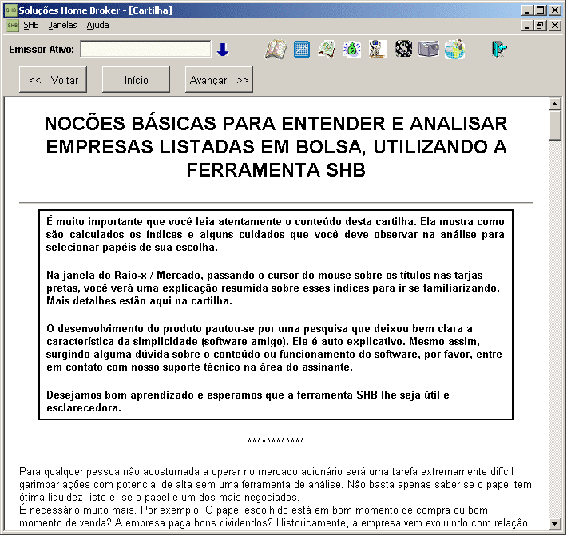Close the inner Cartilha child window
The image size is (566, 535).
pyautogui.click(x=555, y=26)
